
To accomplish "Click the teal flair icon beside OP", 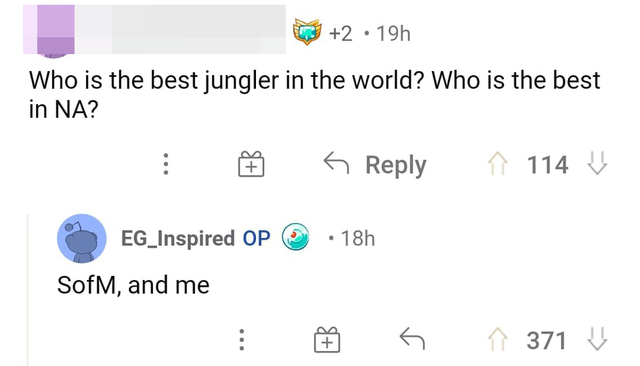I will [296, 237].
